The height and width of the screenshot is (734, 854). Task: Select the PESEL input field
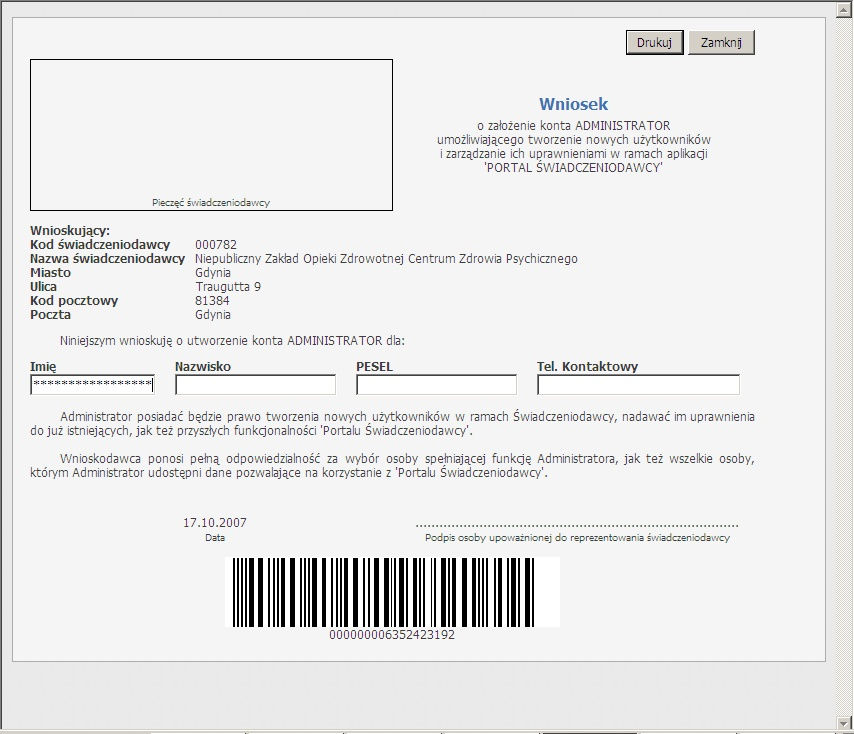coord(436,384)
